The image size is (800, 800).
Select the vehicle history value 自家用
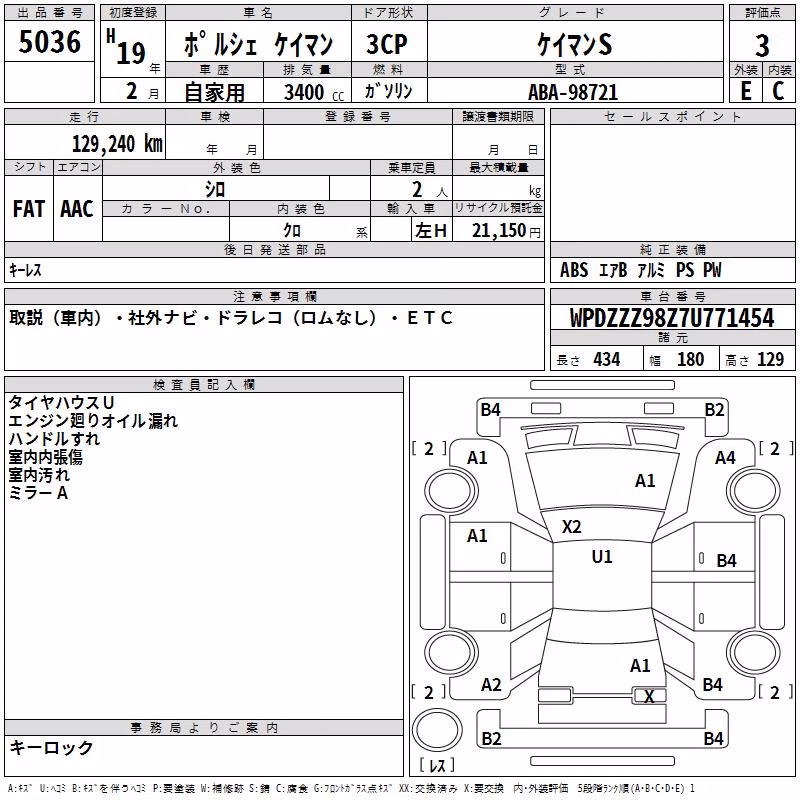pyautogui.click(x=214, y=92)
